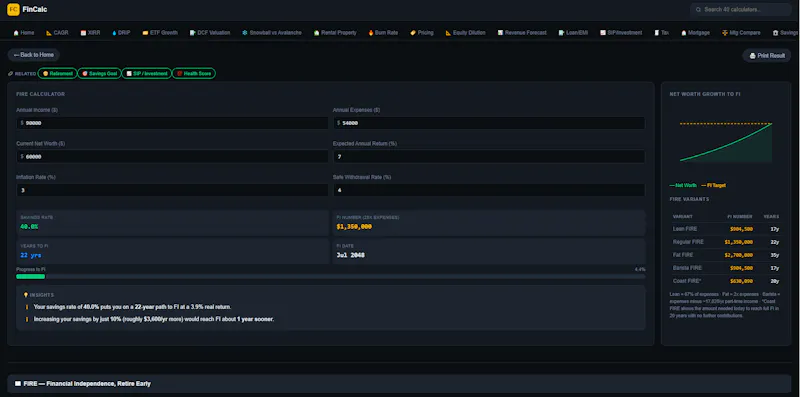Focus the Search 40 calculators box
800x397 pixels.
pos(740,9)
